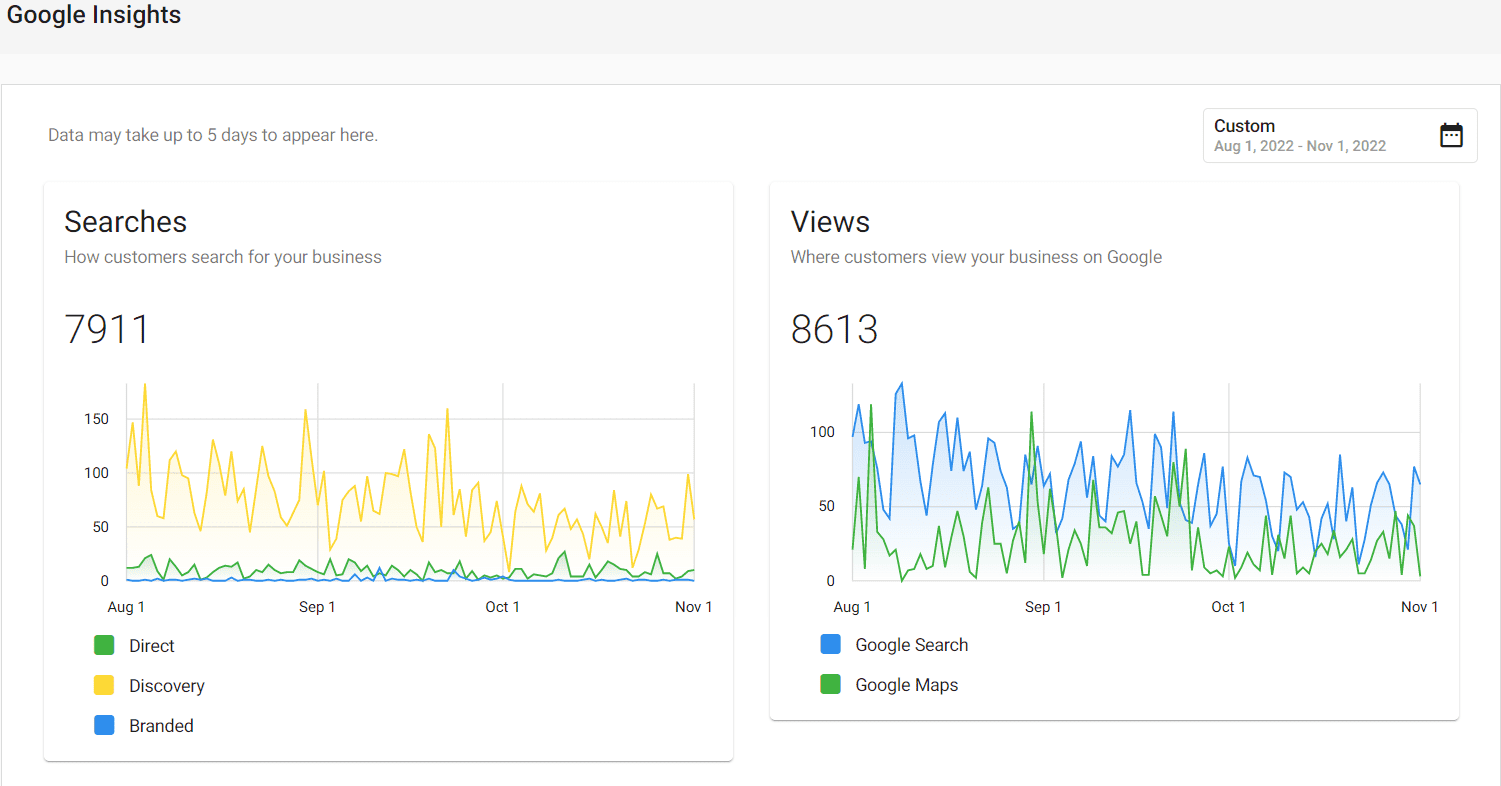Click the Google Search legend label
Viewport: 1501px width, 786px height.
click(912, 645)
